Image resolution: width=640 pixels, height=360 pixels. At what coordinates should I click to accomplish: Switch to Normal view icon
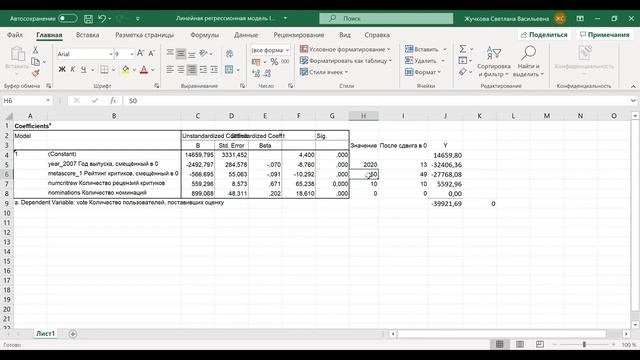(500, 344)
